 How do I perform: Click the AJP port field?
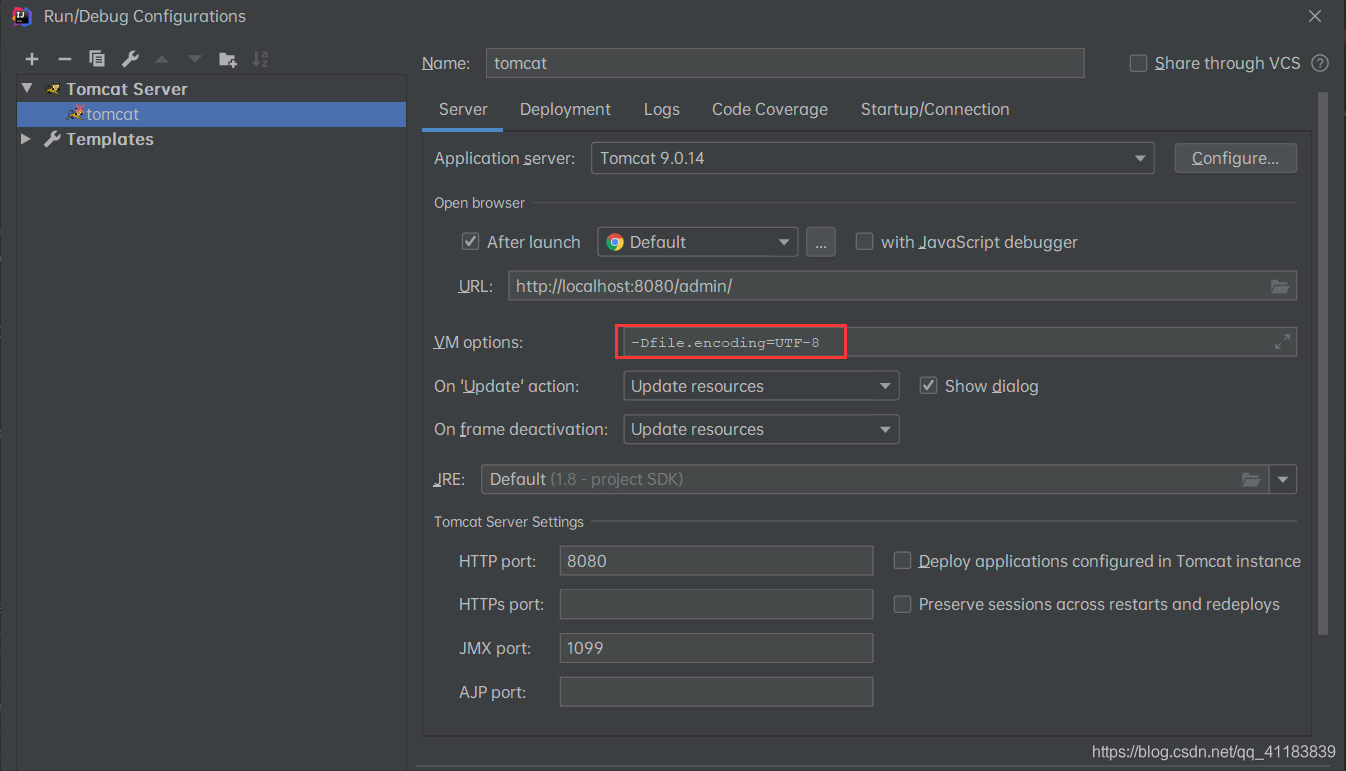716,691
